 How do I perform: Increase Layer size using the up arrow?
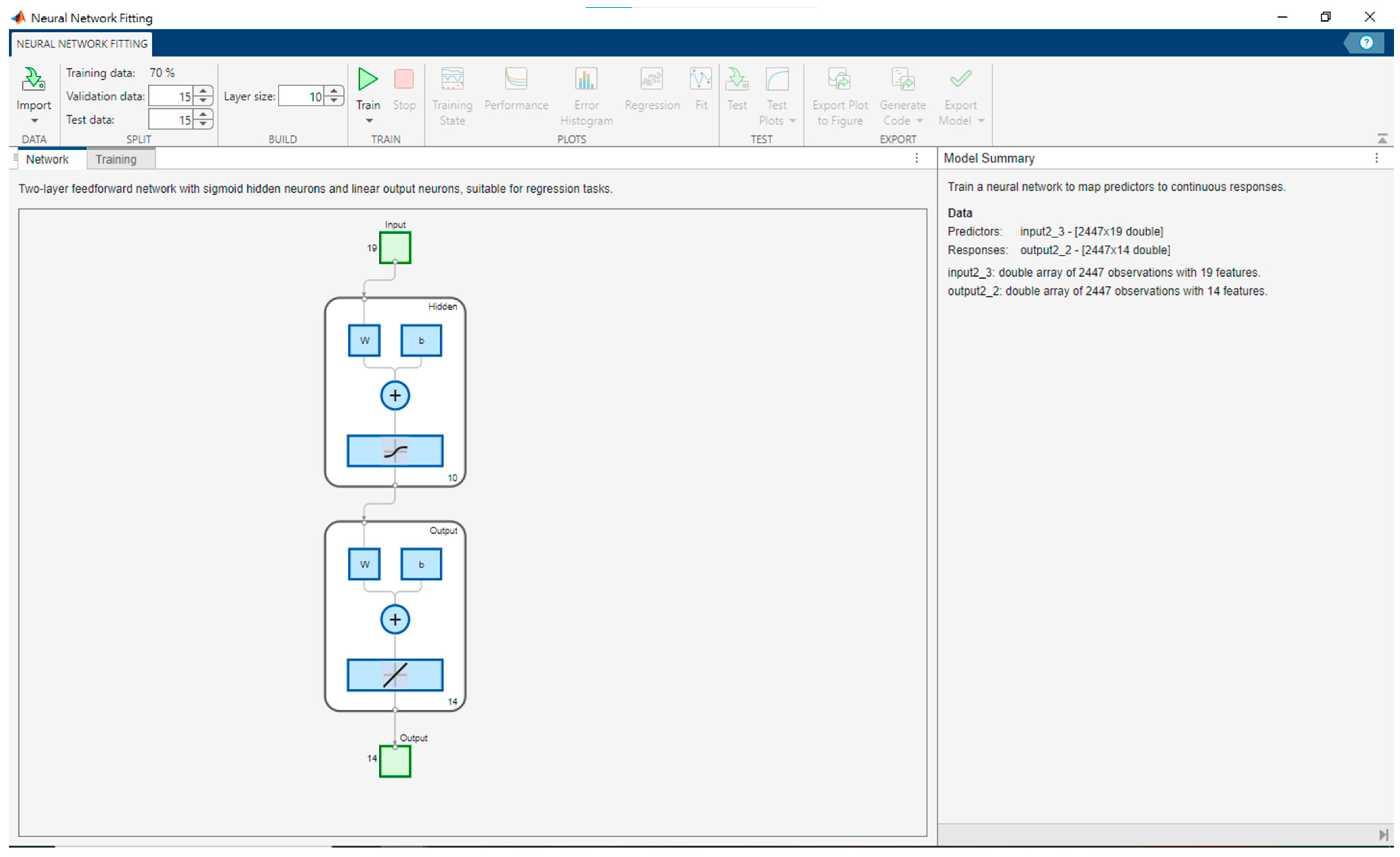tap(334, 91)
